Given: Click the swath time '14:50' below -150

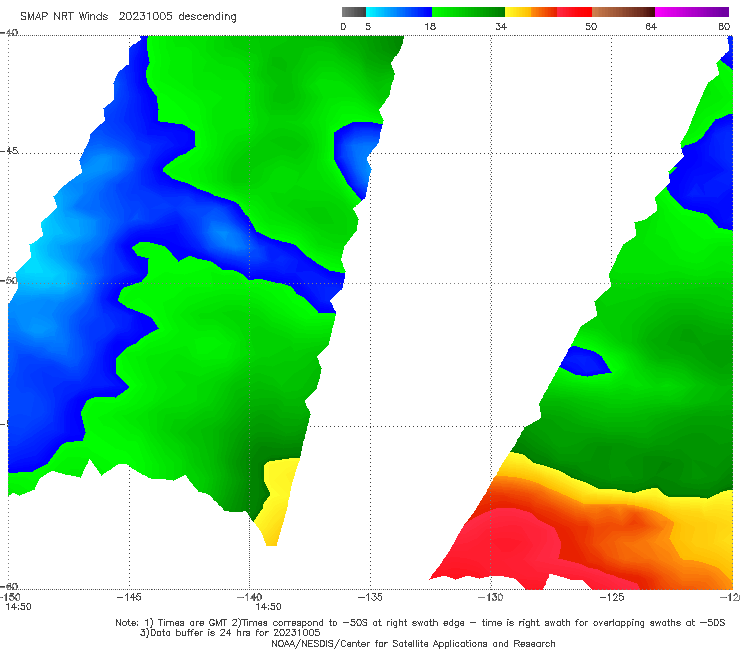Looking at the screenshot, I should 18,607.
